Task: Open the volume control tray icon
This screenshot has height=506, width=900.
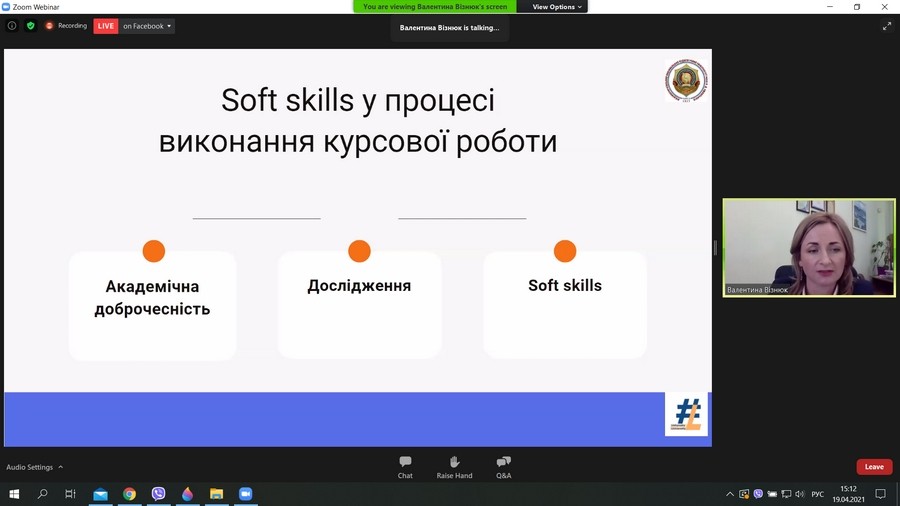Action: [800, 494]
